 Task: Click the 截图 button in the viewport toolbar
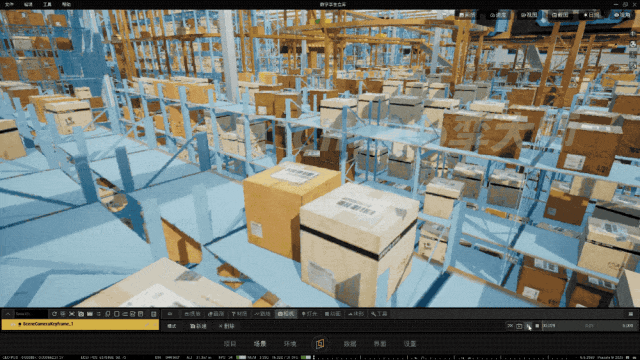[560, 15]
